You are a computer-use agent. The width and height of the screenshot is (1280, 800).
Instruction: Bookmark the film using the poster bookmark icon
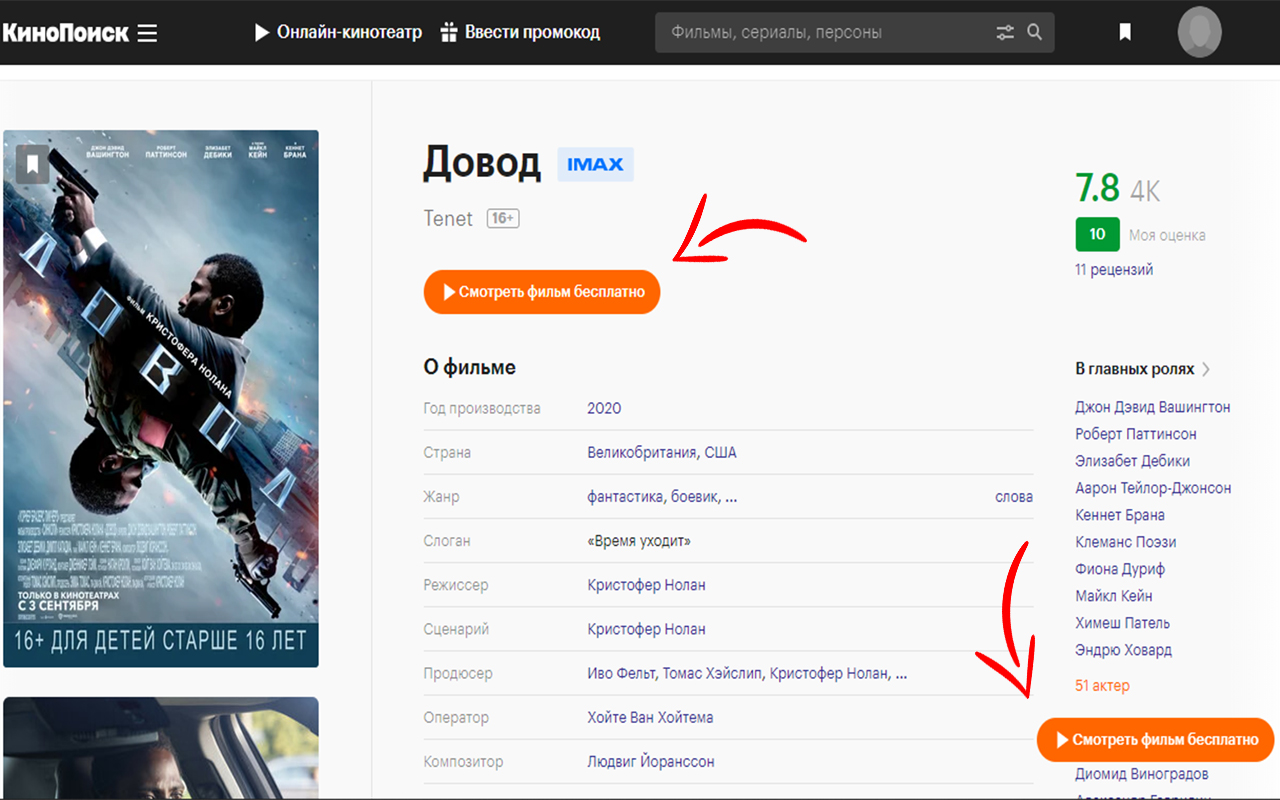(x=33, y=165)
